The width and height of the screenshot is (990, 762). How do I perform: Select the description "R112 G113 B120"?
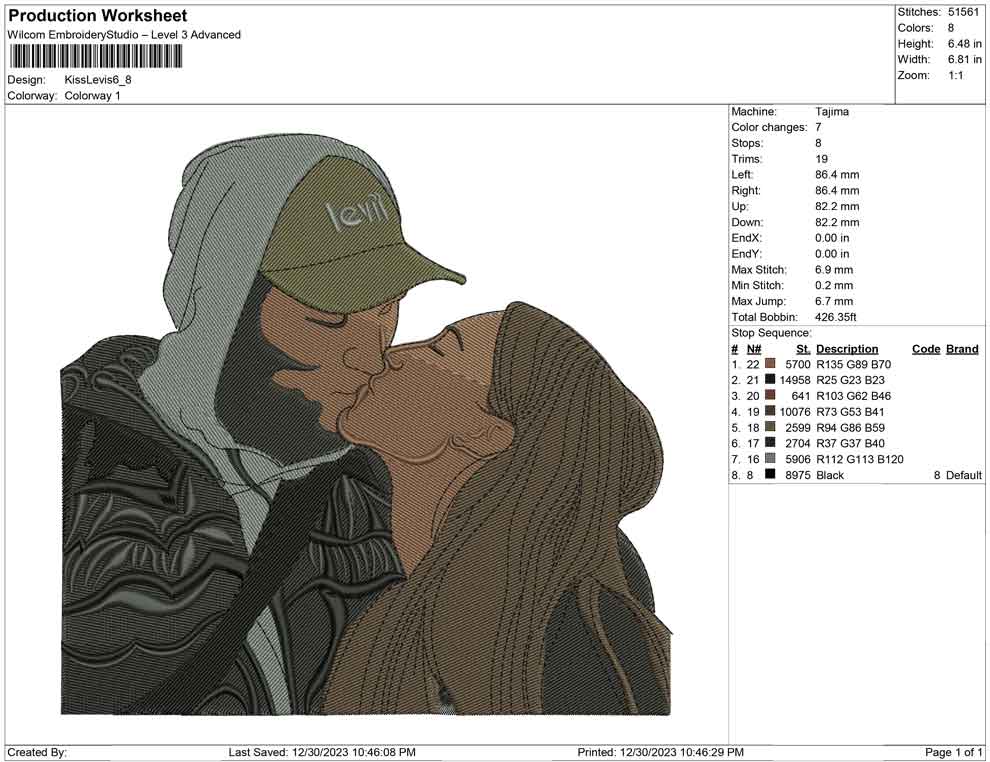[x=859, y=459]
